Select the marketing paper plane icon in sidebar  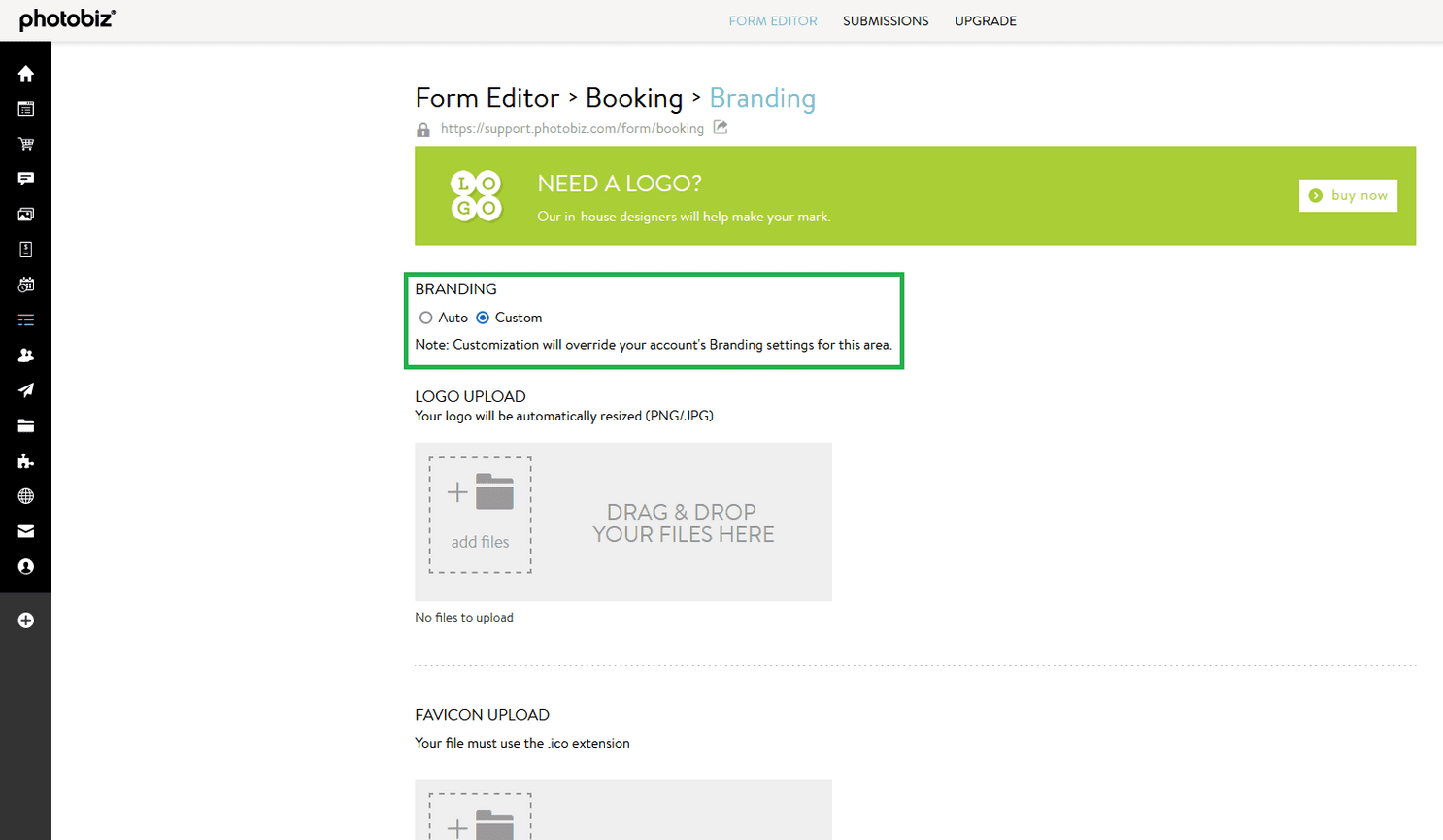pos(25,389)
